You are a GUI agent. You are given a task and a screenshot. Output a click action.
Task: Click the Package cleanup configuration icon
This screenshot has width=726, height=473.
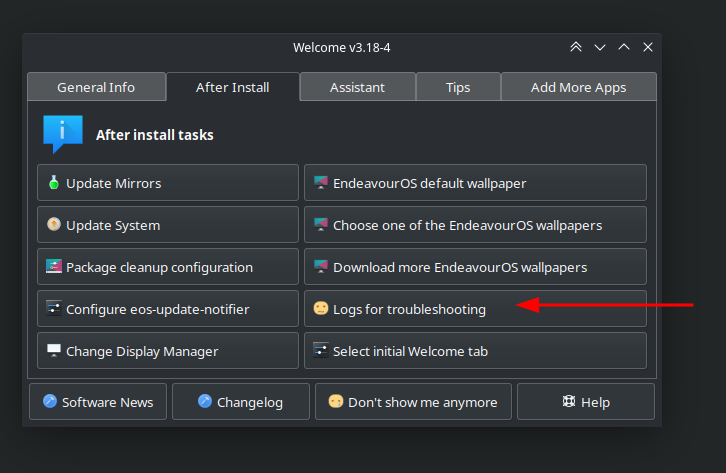54,267
